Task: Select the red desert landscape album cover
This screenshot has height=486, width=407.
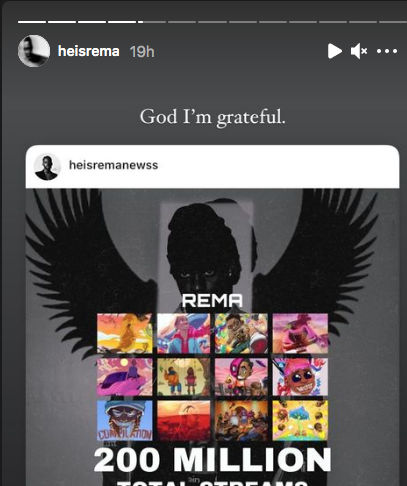Action: click(183, 420)
